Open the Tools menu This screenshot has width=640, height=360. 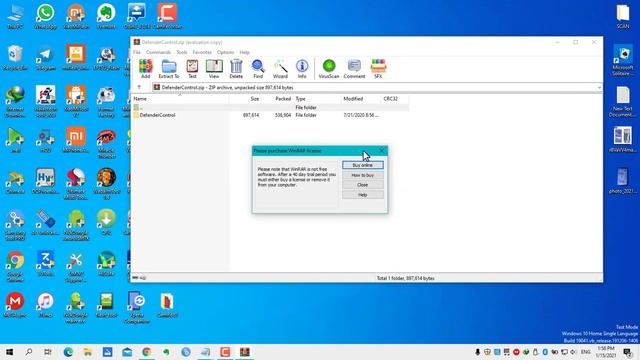pos(182,52)
